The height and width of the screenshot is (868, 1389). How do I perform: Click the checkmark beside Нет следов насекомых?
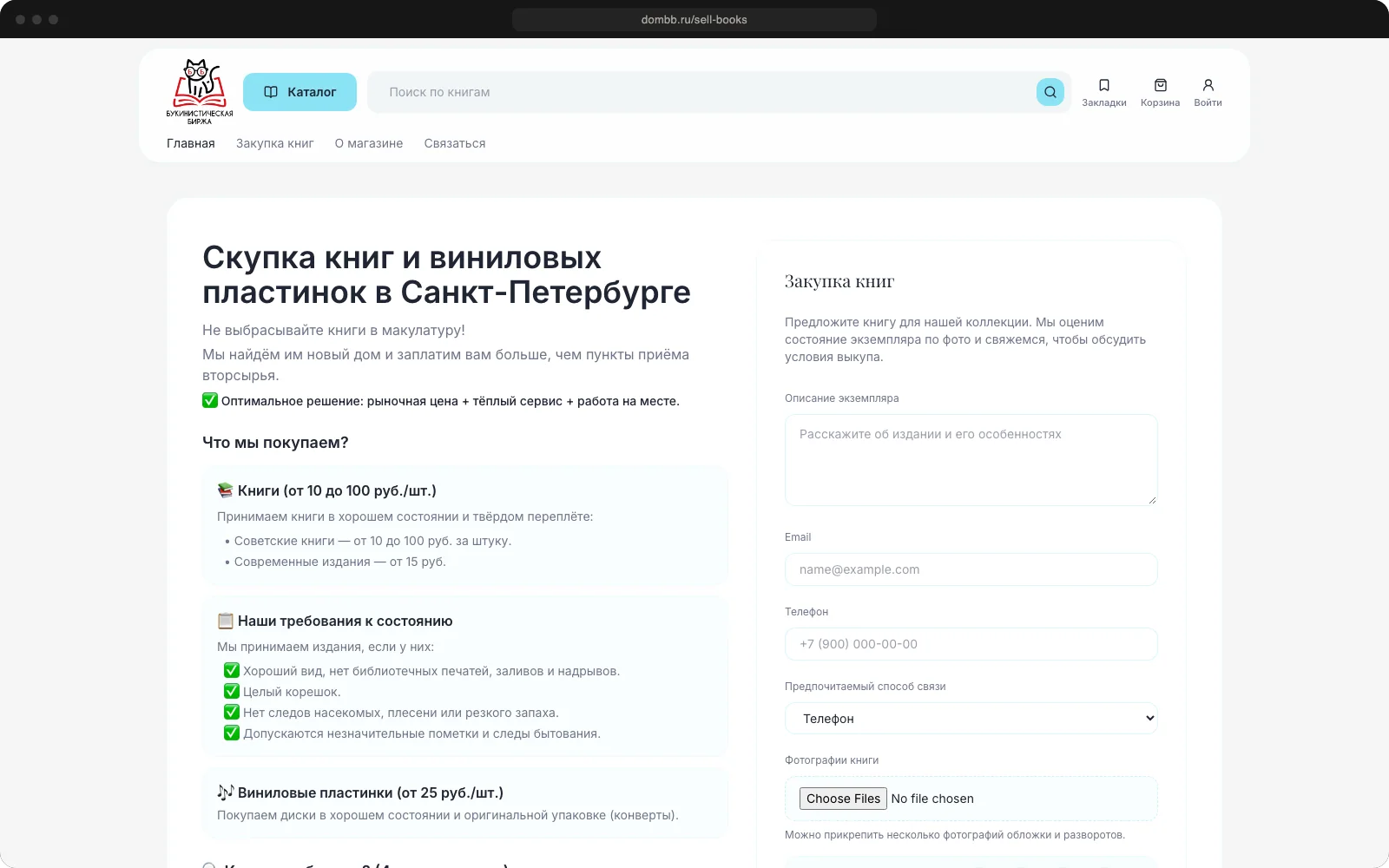coord(232,712)
